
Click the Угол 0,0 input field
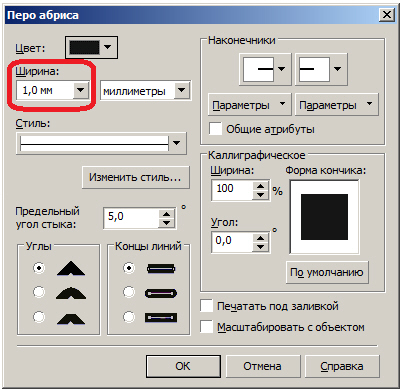(x=232, y=242)
